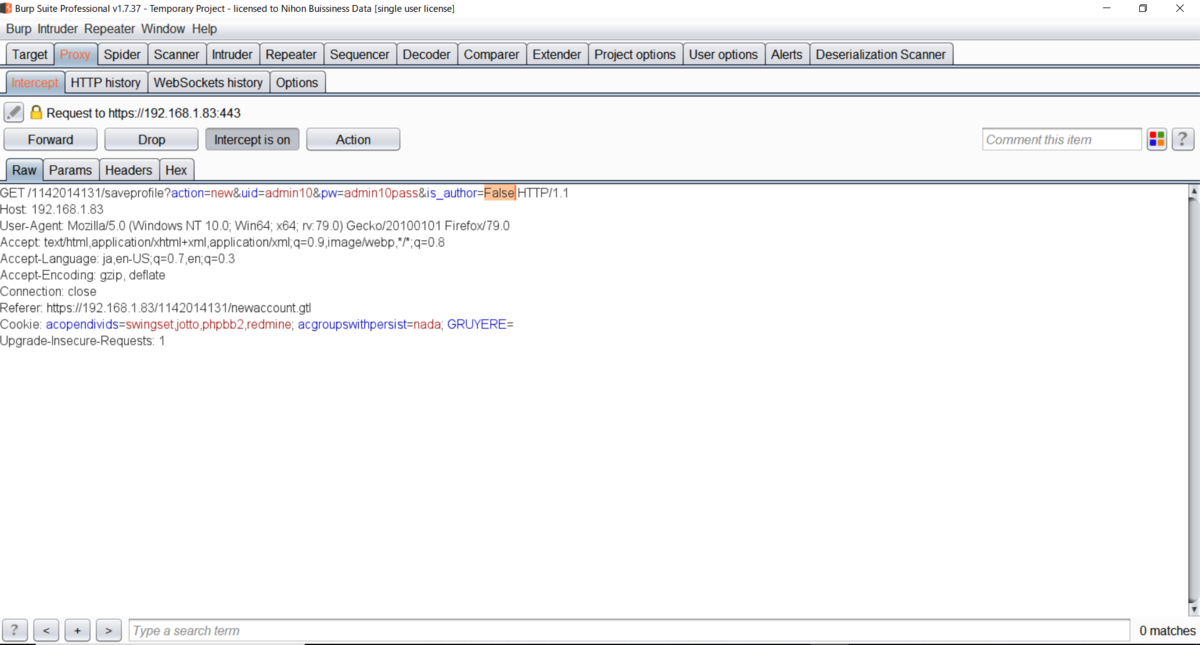Open the highlight color picker icon
The width and height of the screenshot is (1200, 645).
(x=1157, y=139)
